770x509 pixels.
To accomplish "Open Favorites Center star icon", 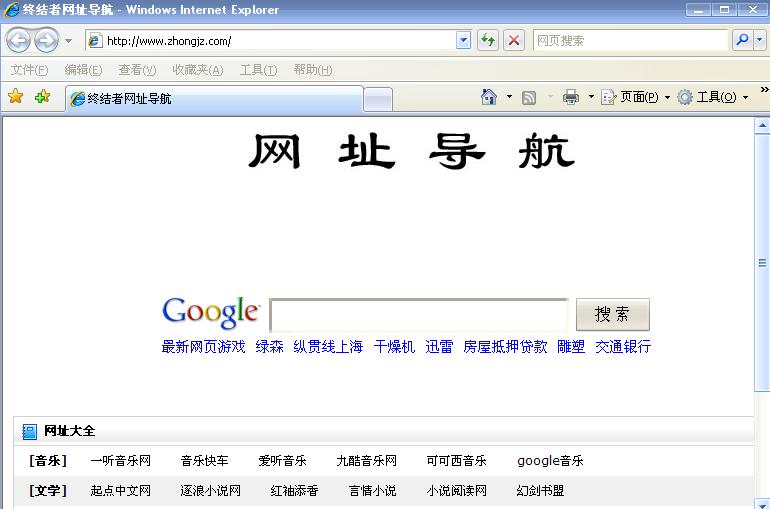I will pos(16,96).
